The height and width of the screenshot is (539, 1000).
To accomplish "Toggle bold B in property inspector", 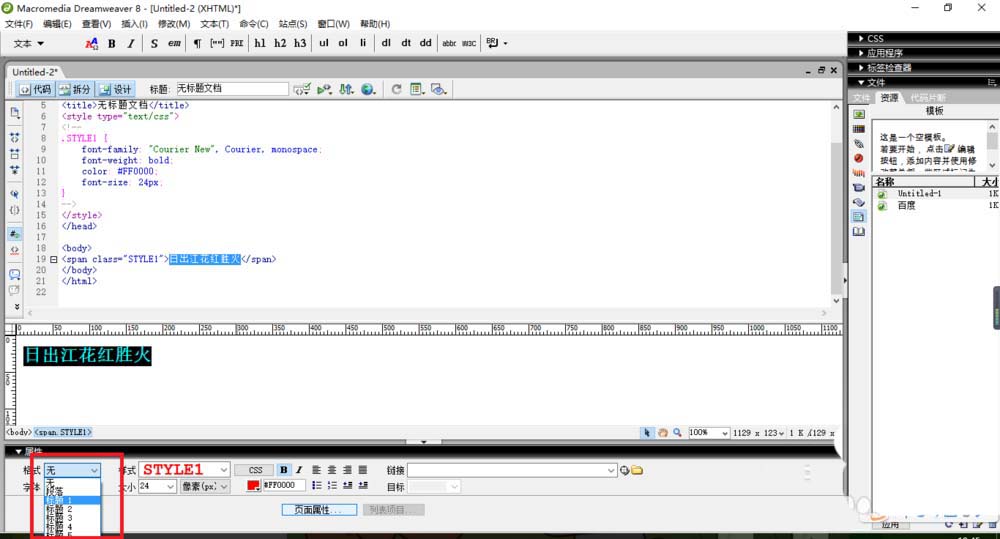I will [284, 469].
